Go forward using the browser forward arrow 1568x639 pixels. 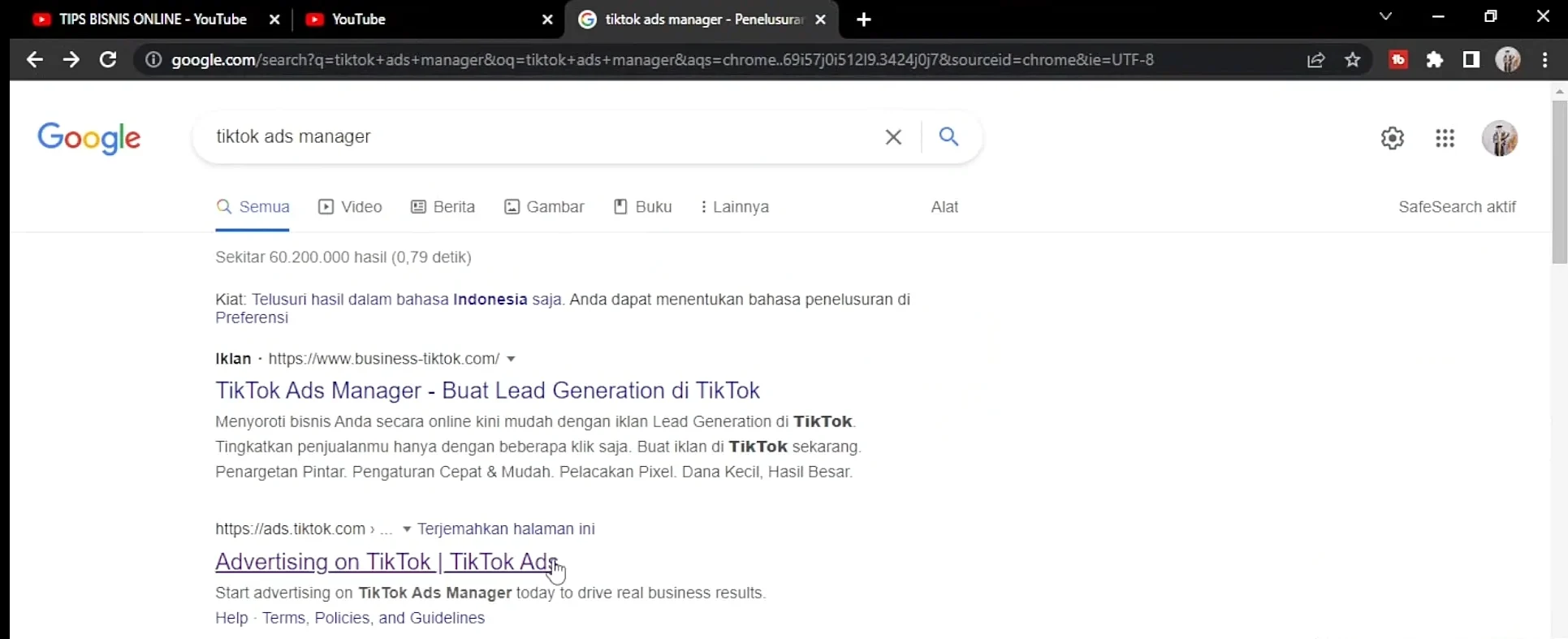71,59
